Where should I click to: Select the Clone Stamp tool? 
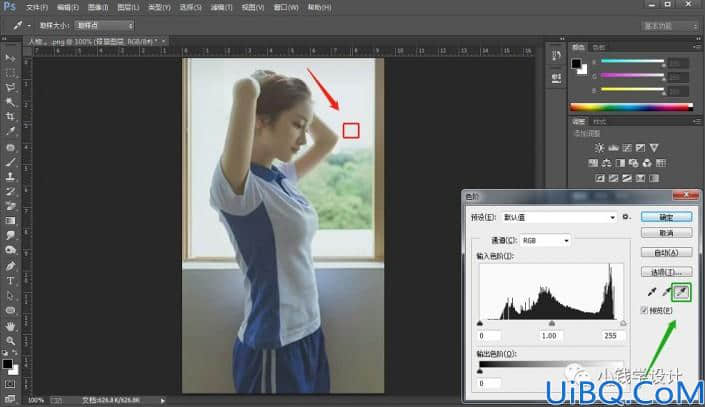point(10,177)
